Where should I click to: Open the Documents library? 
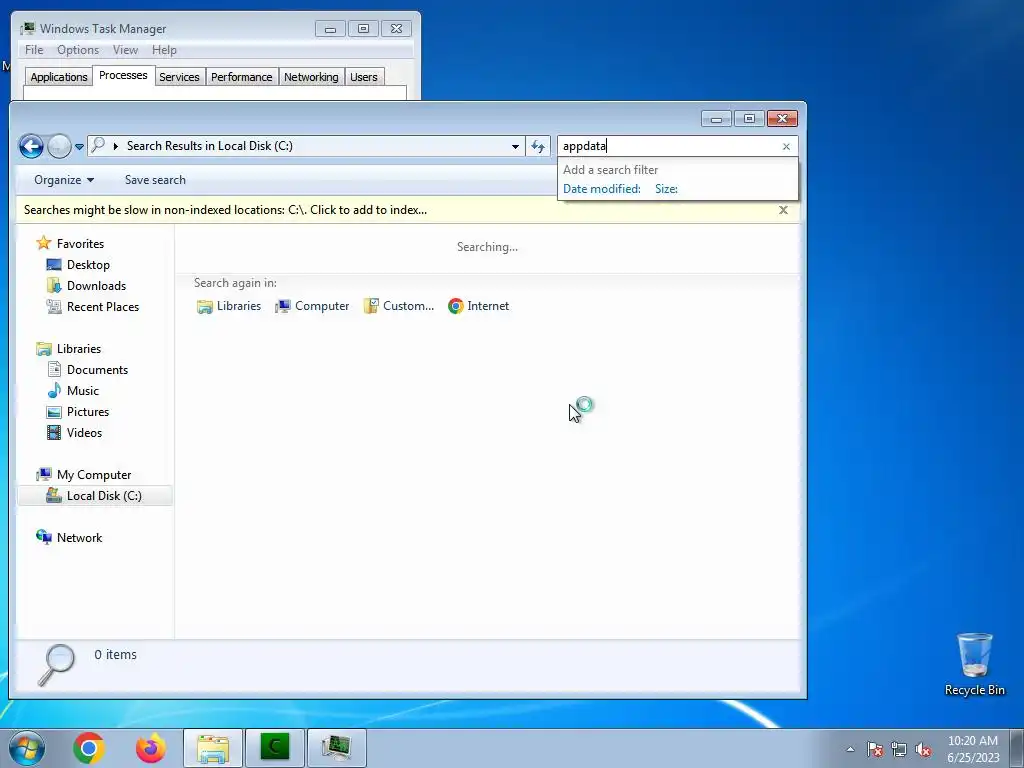(88, 370)
